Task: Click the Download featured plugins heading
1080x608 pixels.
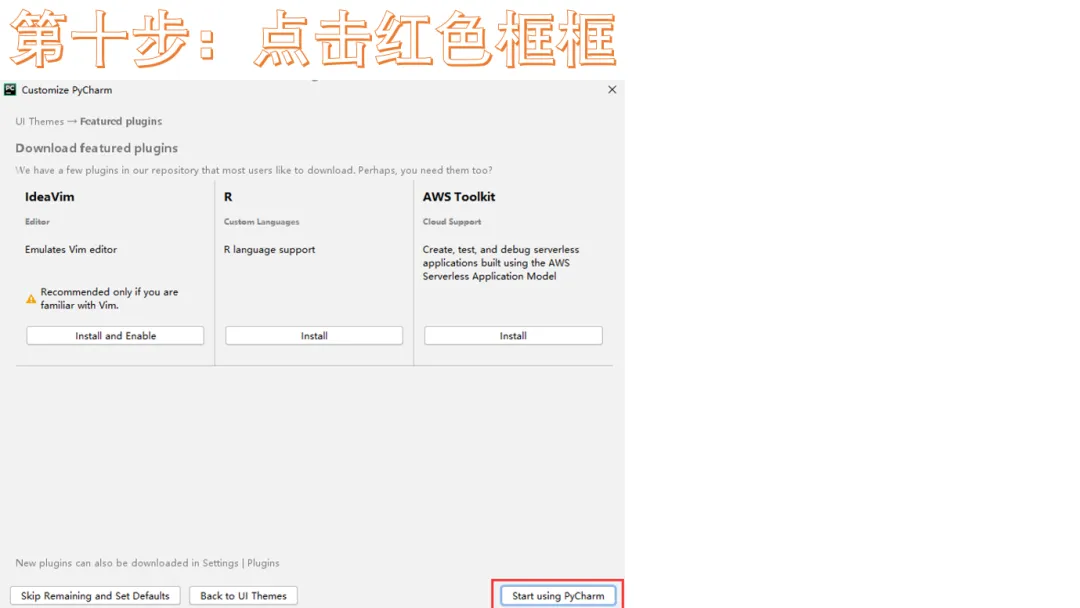Action: click(96, 148)
